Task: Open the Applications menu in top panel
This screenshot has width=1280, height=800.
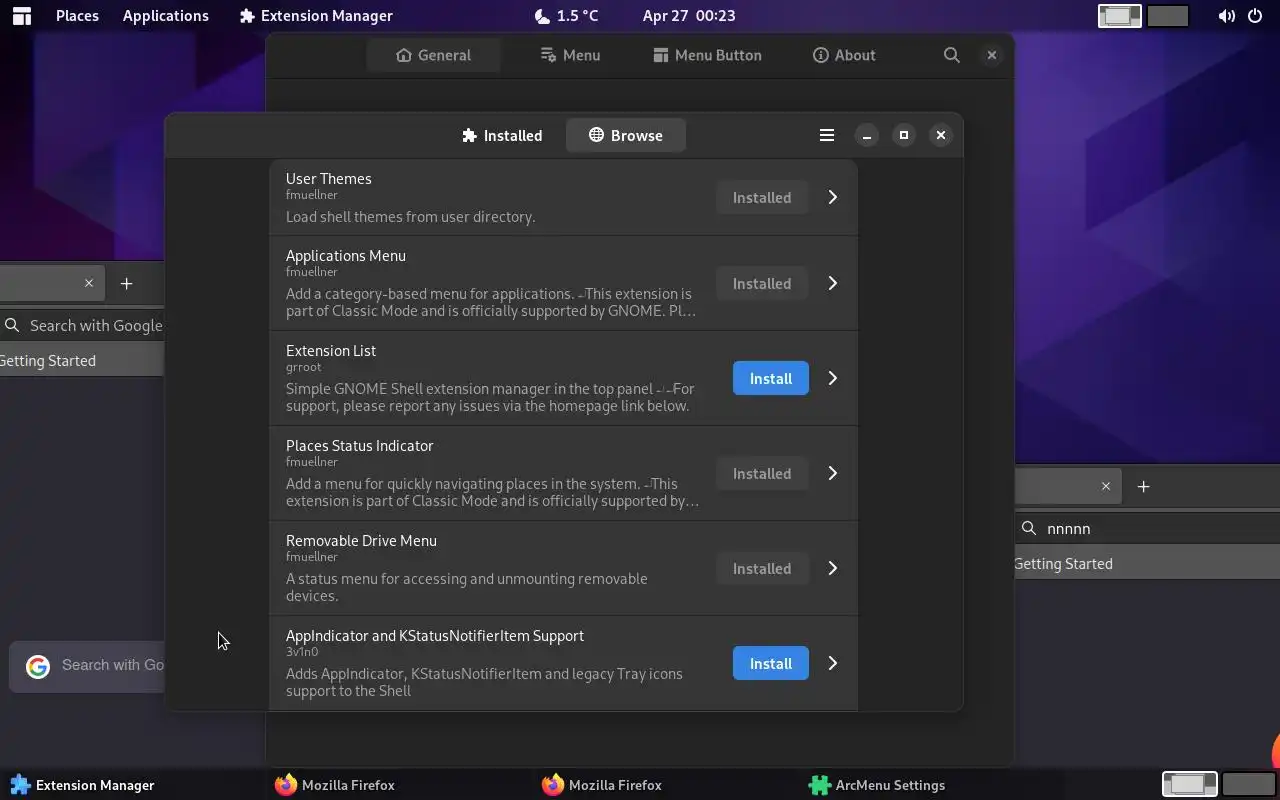Action: click(166, 15)
